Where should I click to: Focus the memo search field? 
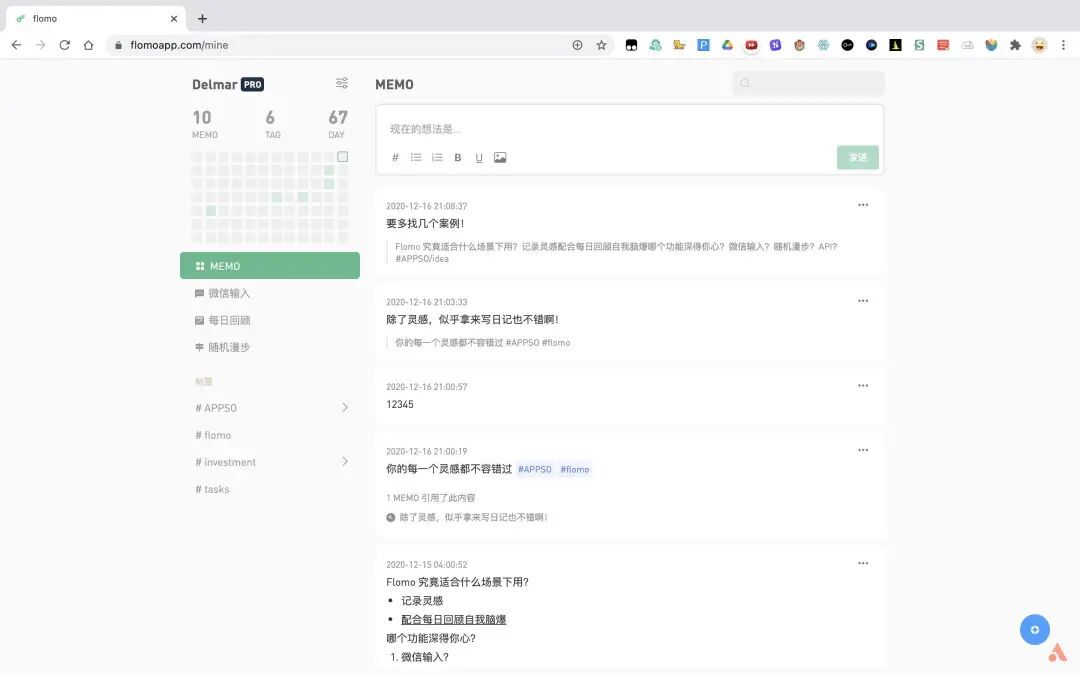(809, 83)
